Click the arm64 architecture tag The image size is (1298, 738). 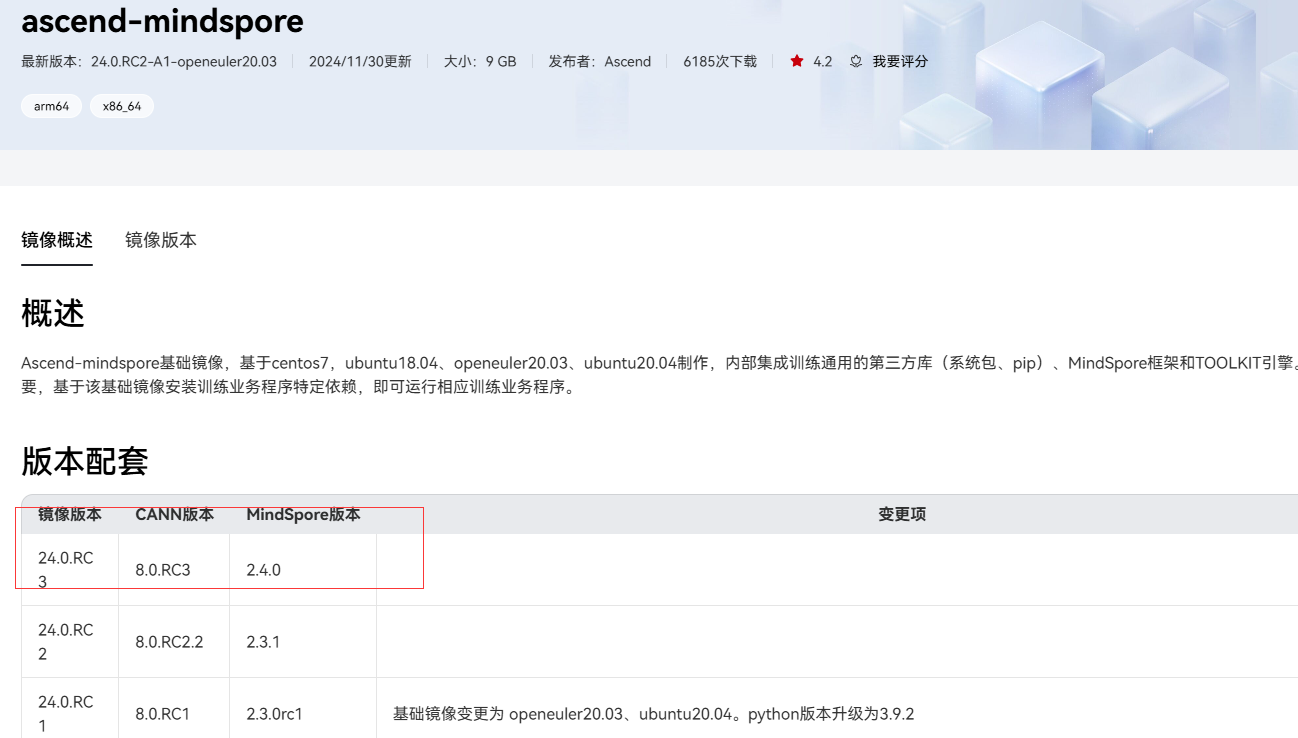51,105
